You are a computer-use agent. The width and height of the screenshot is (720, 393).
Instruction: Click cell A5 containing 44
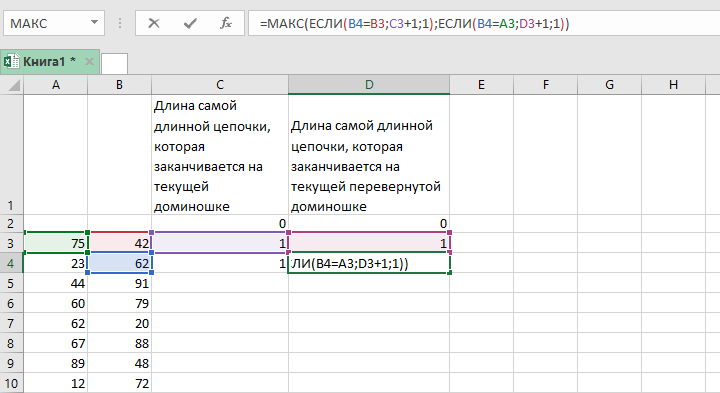click(56, 283)
